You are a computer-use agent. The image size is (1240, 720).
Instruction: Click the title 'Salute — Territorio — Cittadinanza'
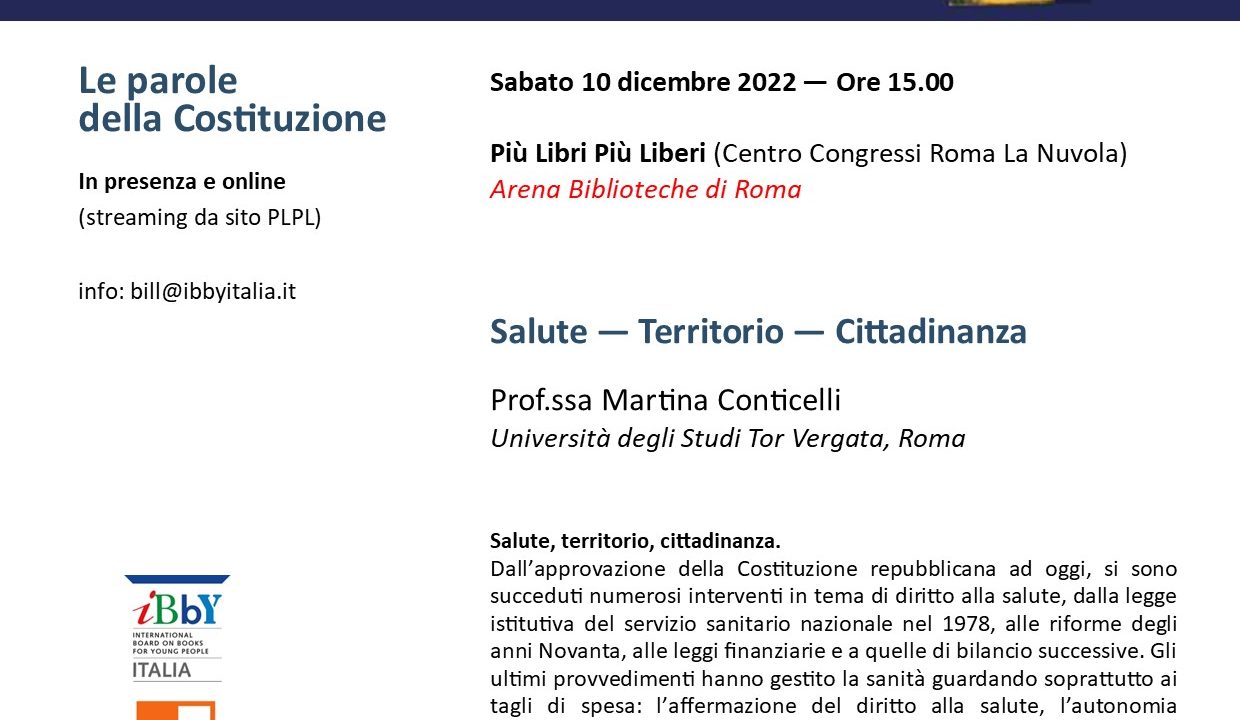[758, 332]
